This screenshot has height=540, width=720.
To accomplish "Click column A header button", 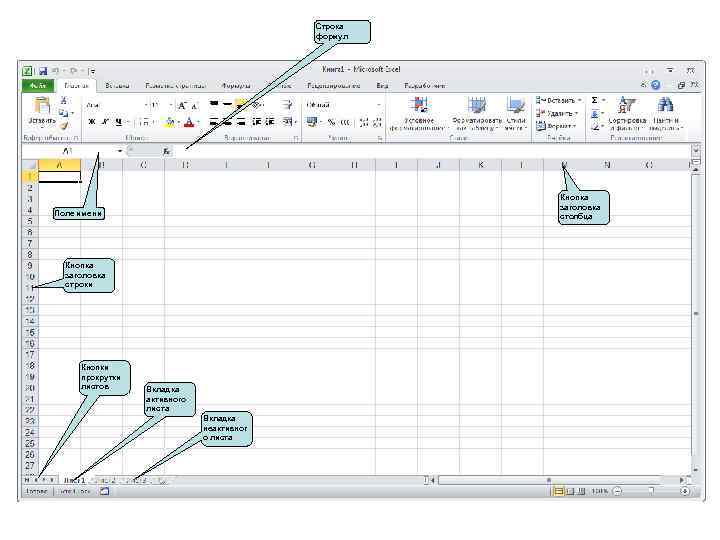I will click(x=59, y=164).
